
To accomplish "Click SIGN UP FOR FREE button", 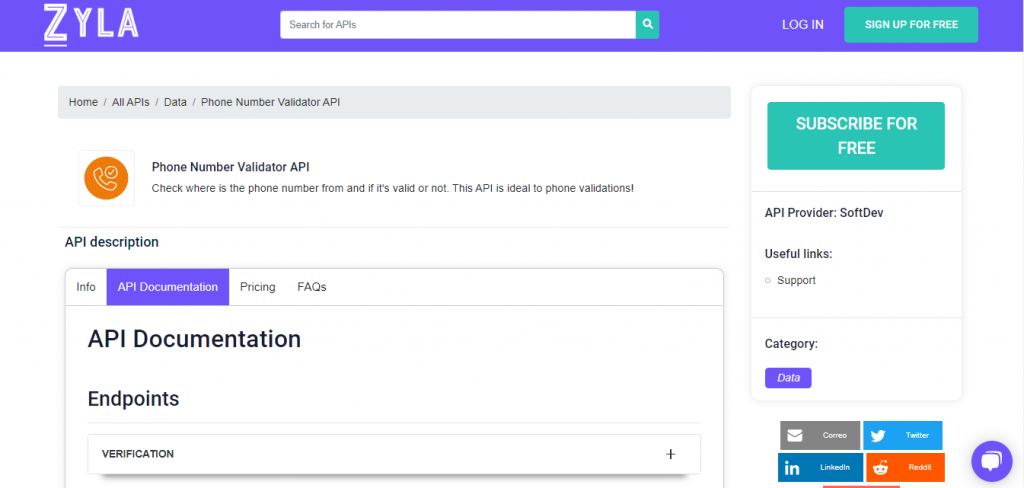I will point(911,25).
